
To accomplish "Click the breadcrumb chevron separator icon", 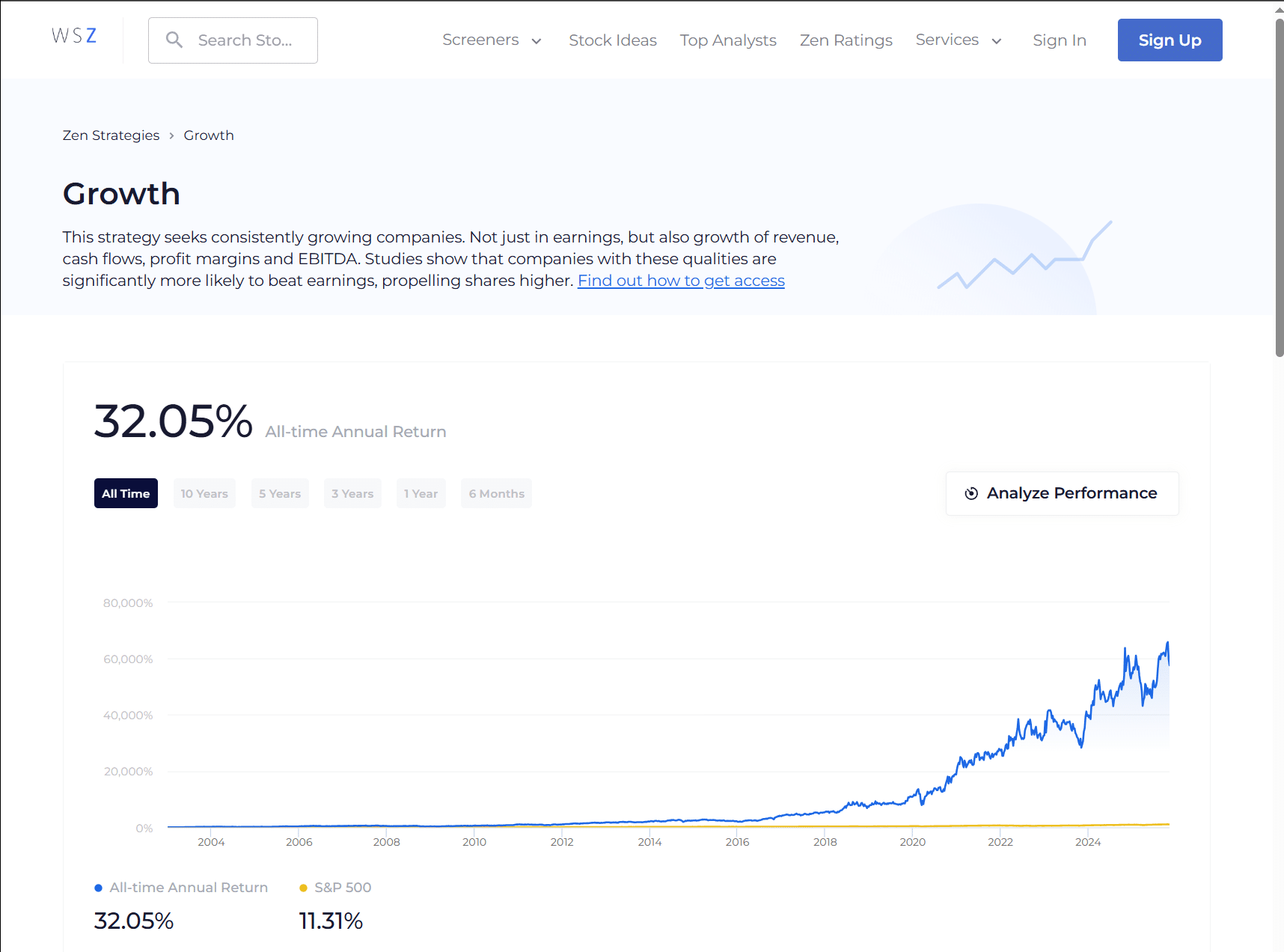I will pyautogui.click(x=171, y=135).
